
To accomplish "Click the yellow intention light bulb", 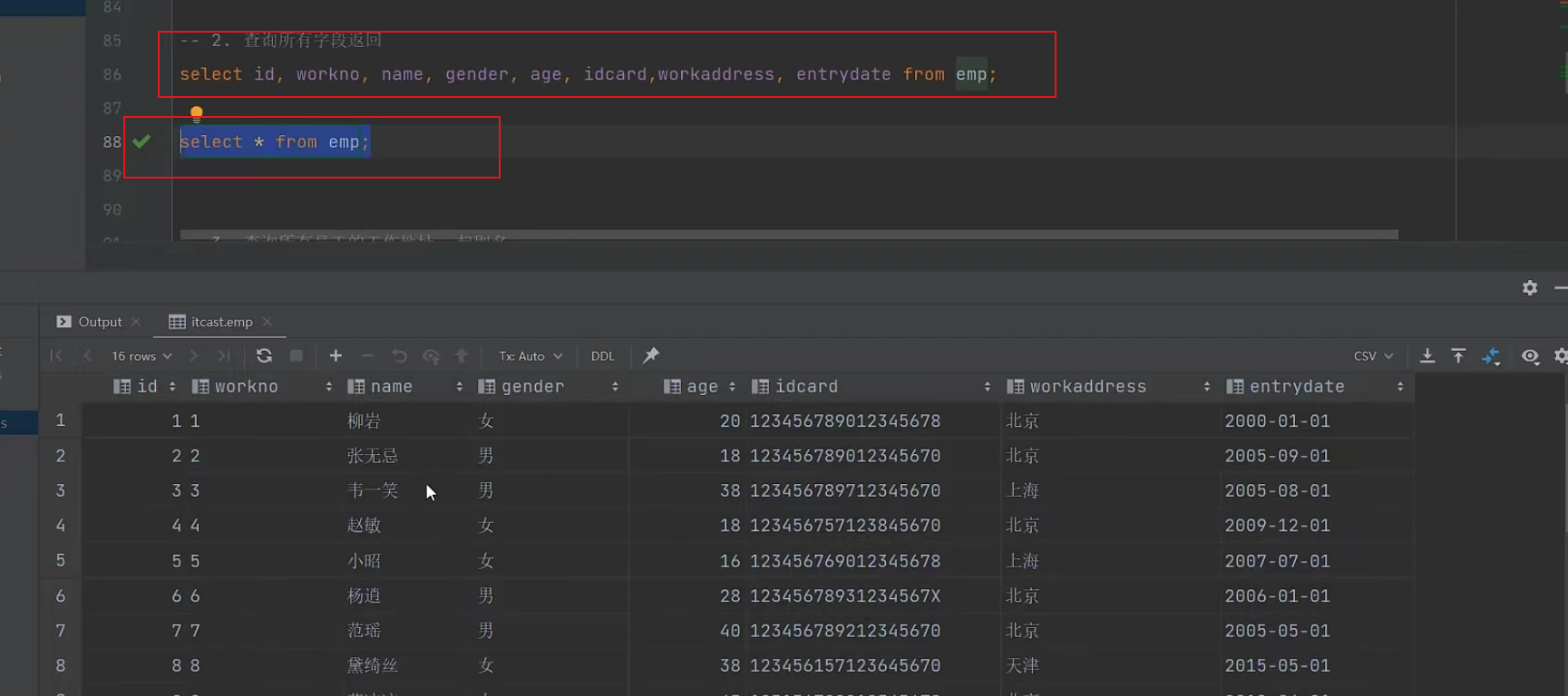I will [x=196, y=113].
